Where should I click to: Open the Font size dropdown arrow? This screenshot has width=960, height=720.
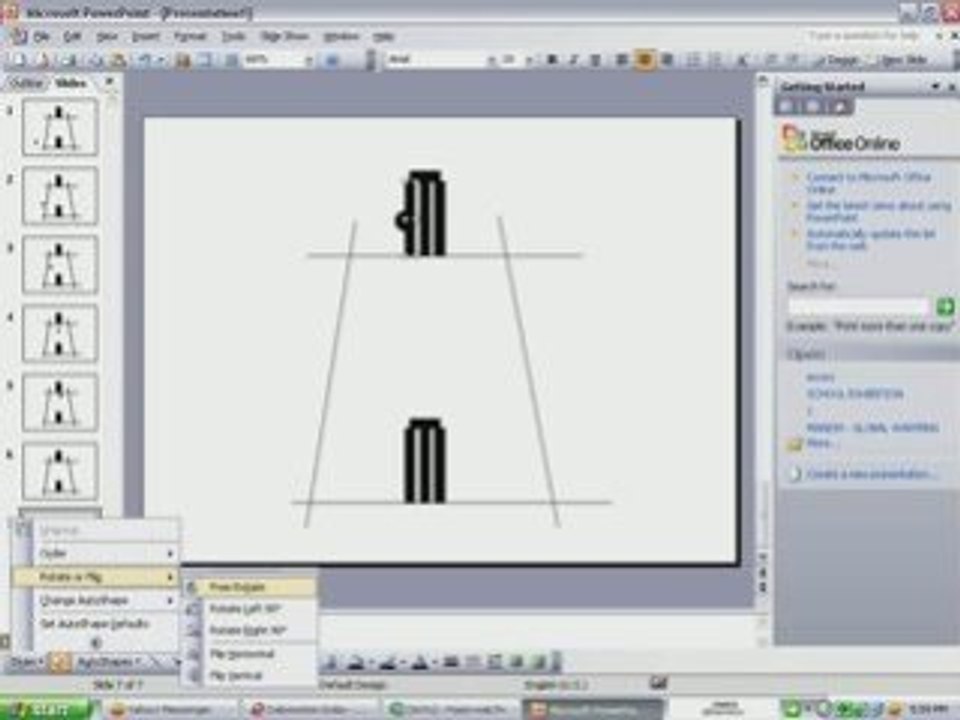click(x=530, y=60)
